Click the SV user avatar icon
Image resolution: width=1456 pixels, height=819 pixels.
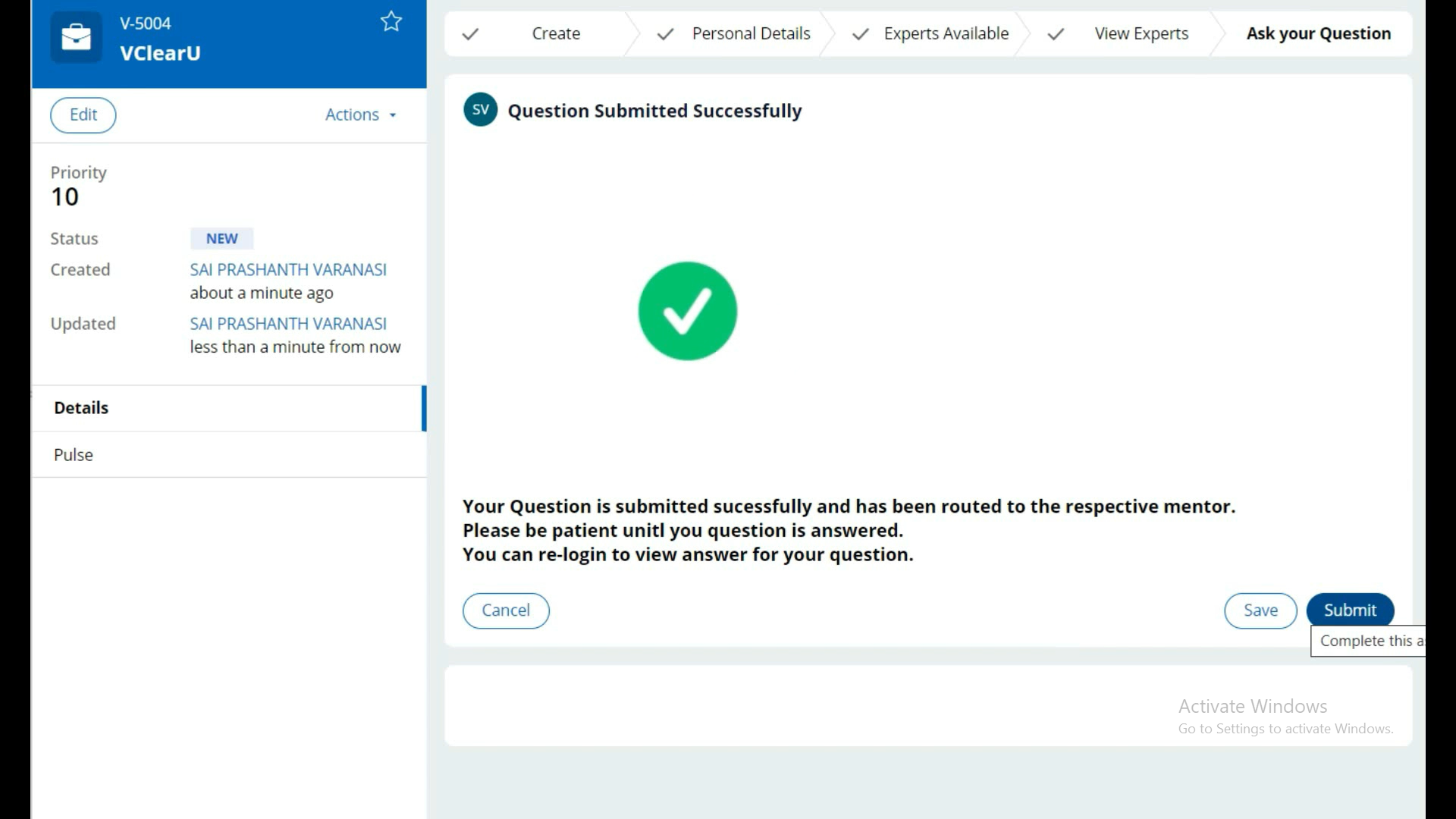(x=480, y=110)
